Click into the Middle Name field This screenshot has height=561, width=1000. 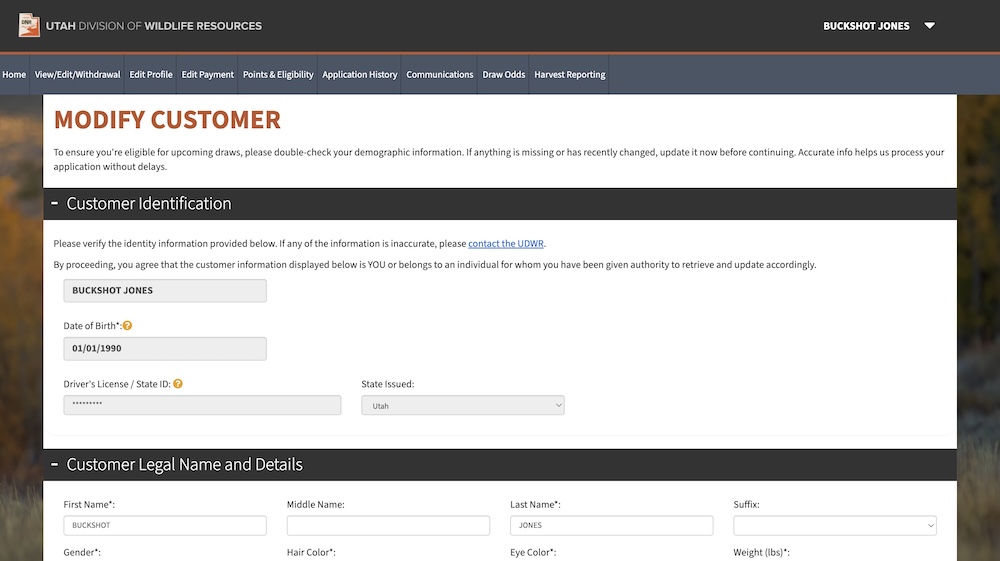pyautogui.click(x=388, y=525)
